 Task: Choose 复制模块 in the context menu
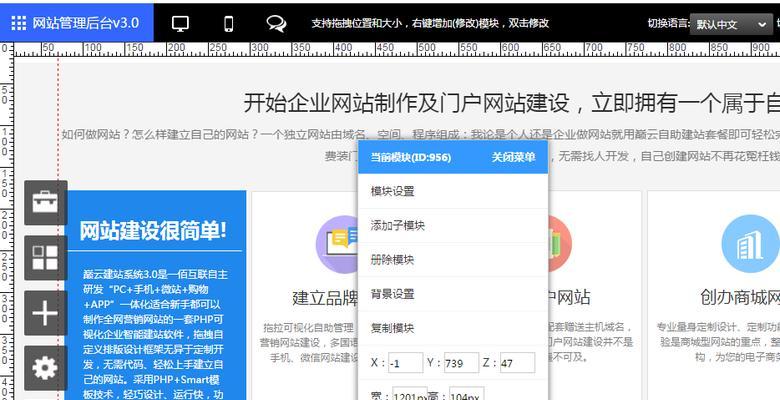[453, 328]
